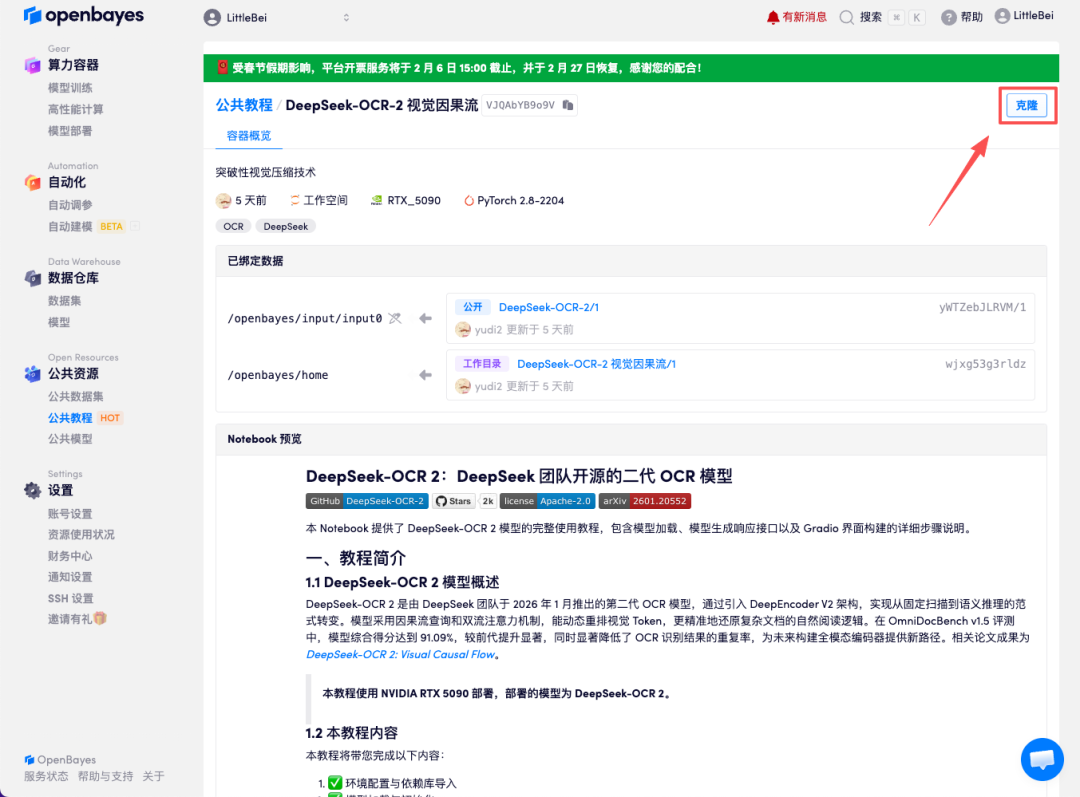
Task: Click arrow icon next to /openbayes/home
Action: [426, 375]
